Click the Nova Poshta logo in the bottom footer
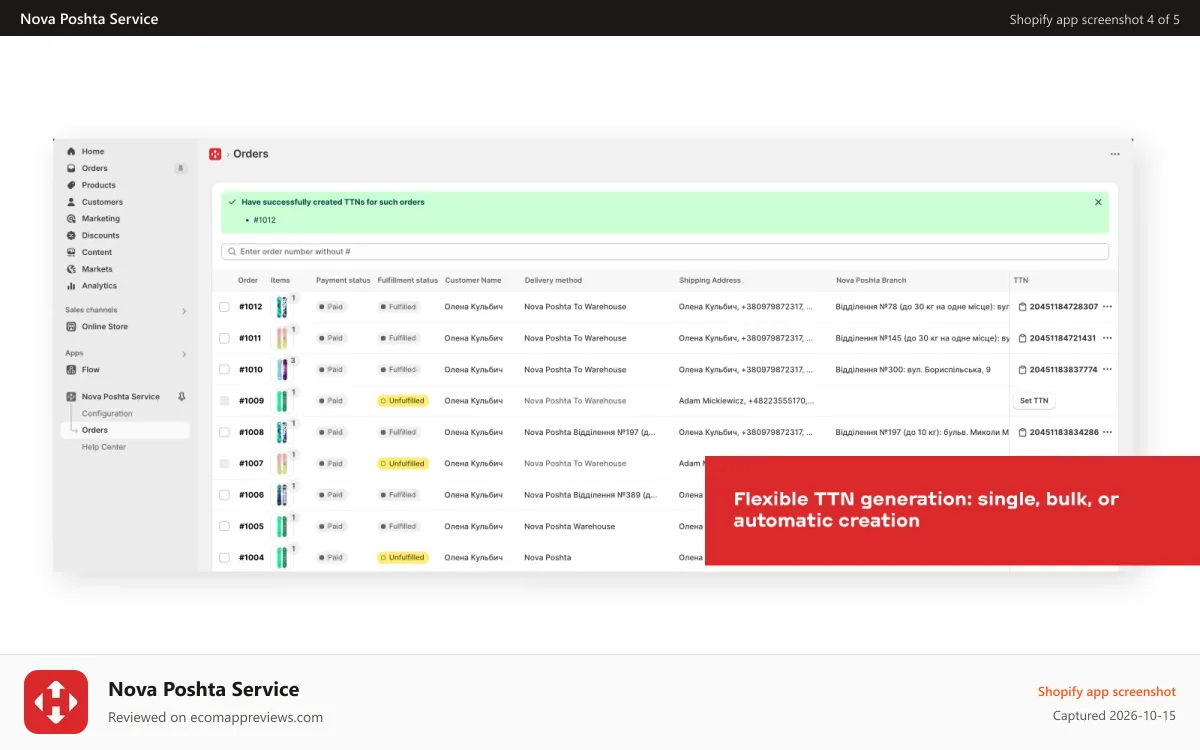Screen dimensions: 1200x750 click(56, 702)
